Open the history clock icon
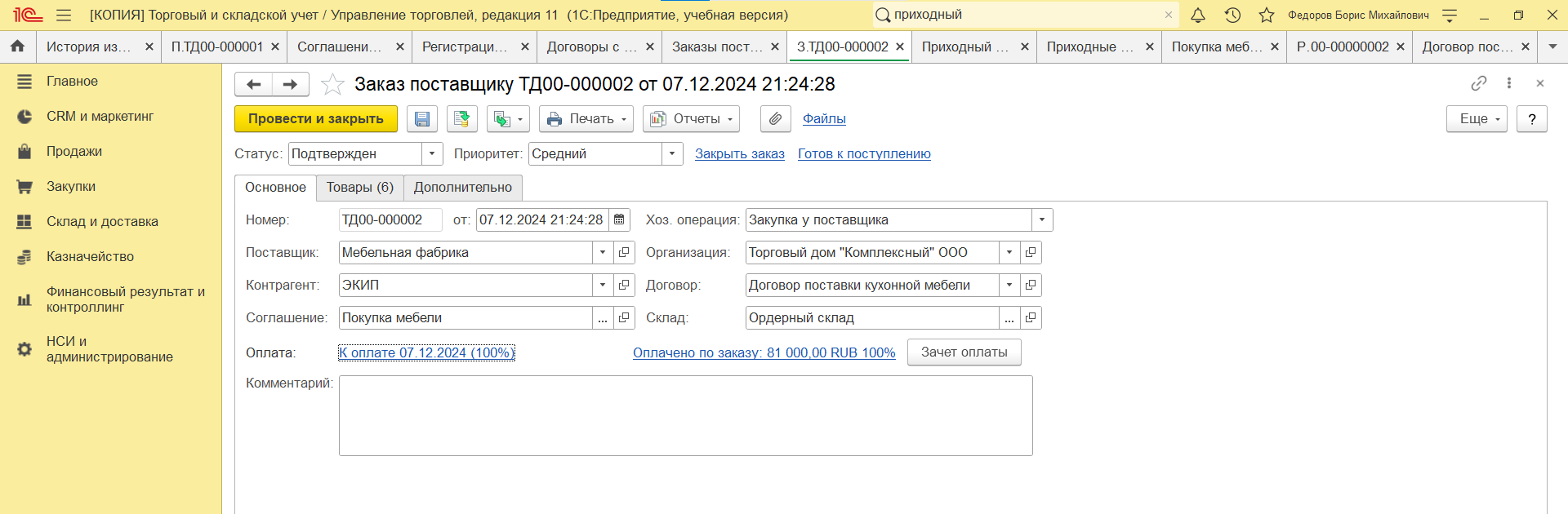 pos(1232,15)
